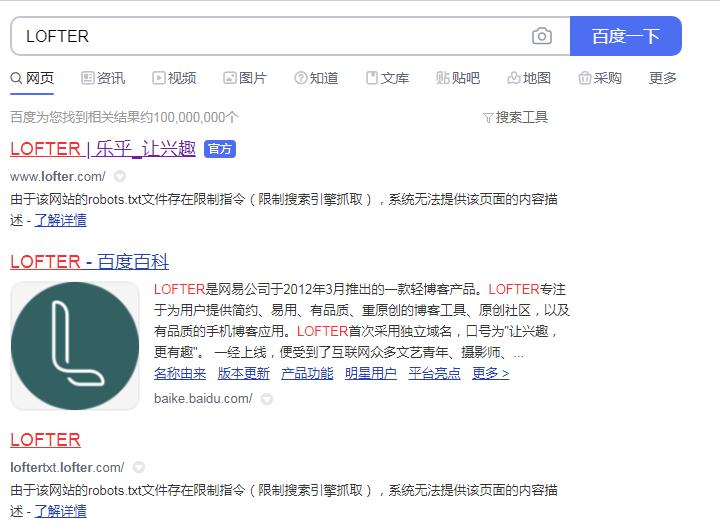720x530 pixels.
Task: Open the third LOFTER result title
Action: tap(45, 440)
